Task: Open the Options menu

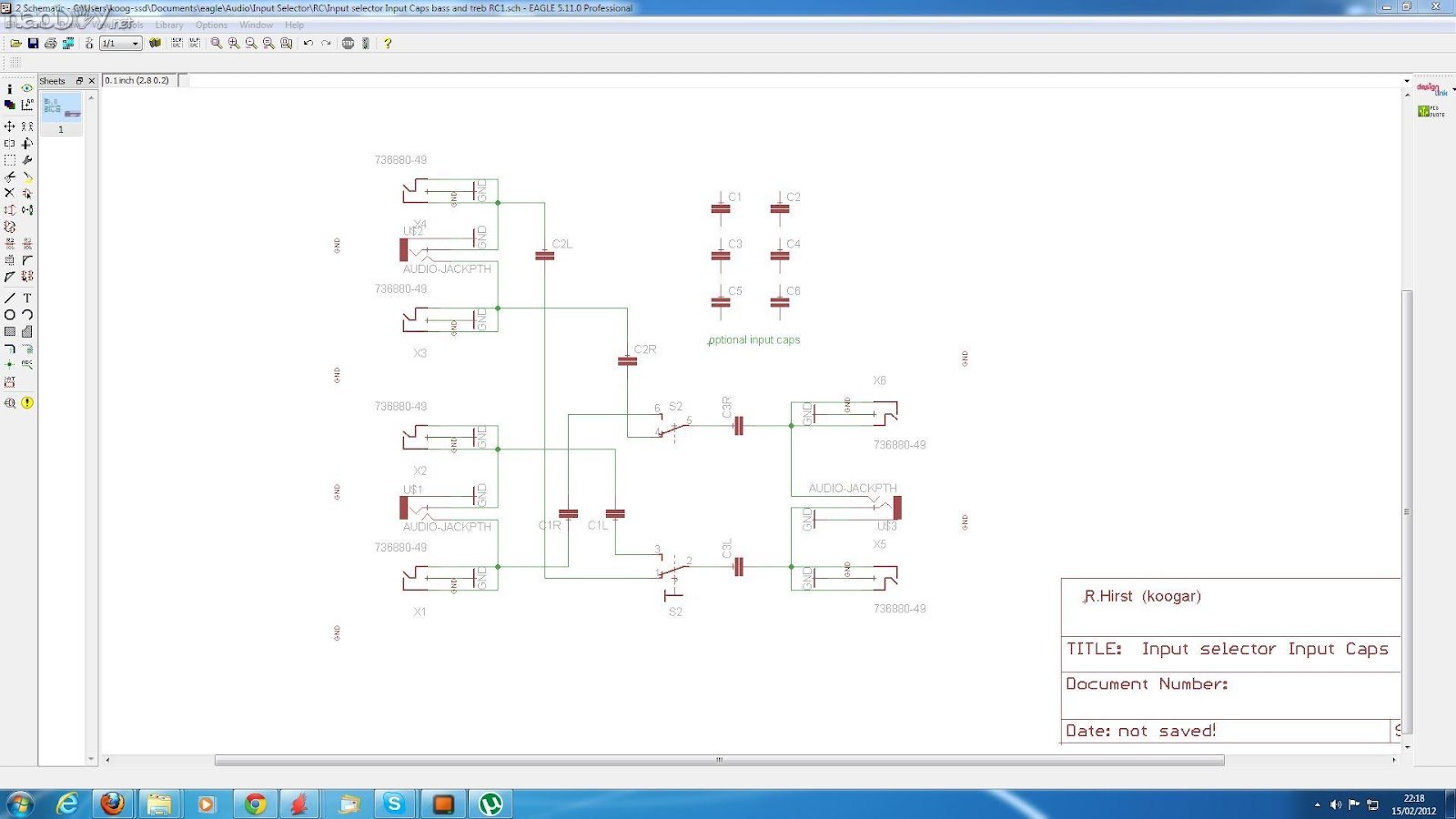Action: click(x=211, y=25)
